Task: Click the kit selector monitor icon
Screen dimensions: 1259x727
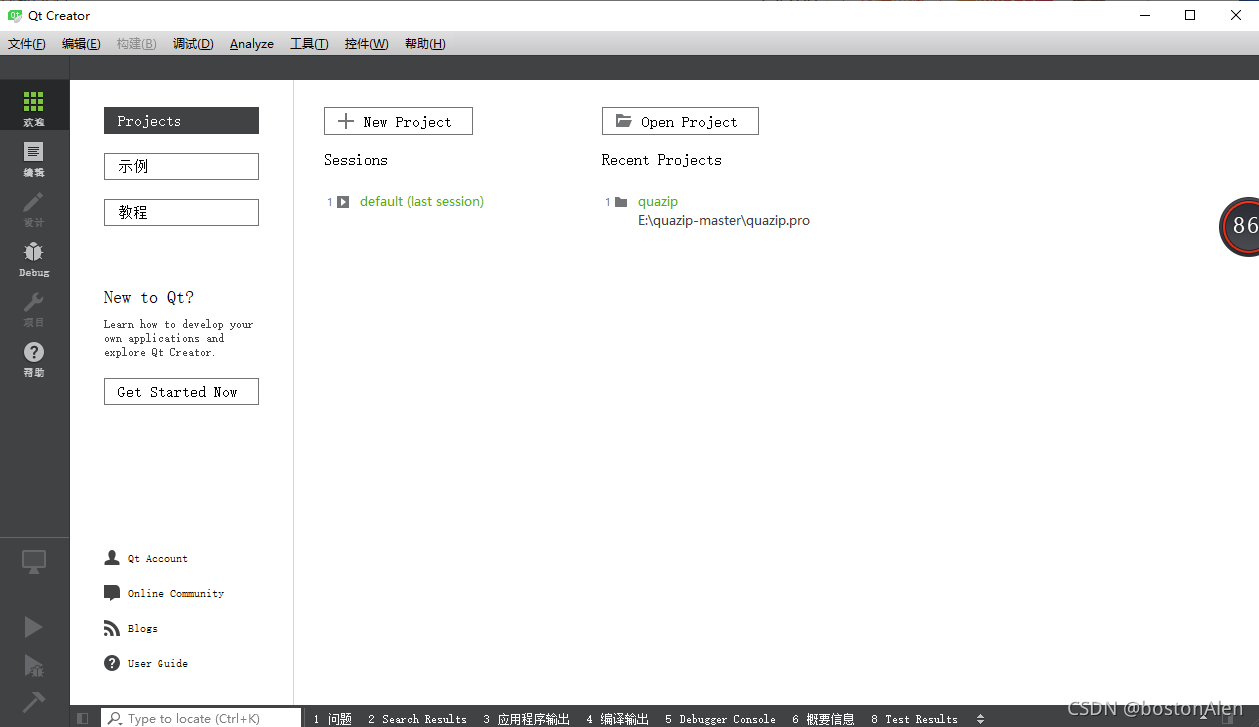Action: (x=34, y=562)
